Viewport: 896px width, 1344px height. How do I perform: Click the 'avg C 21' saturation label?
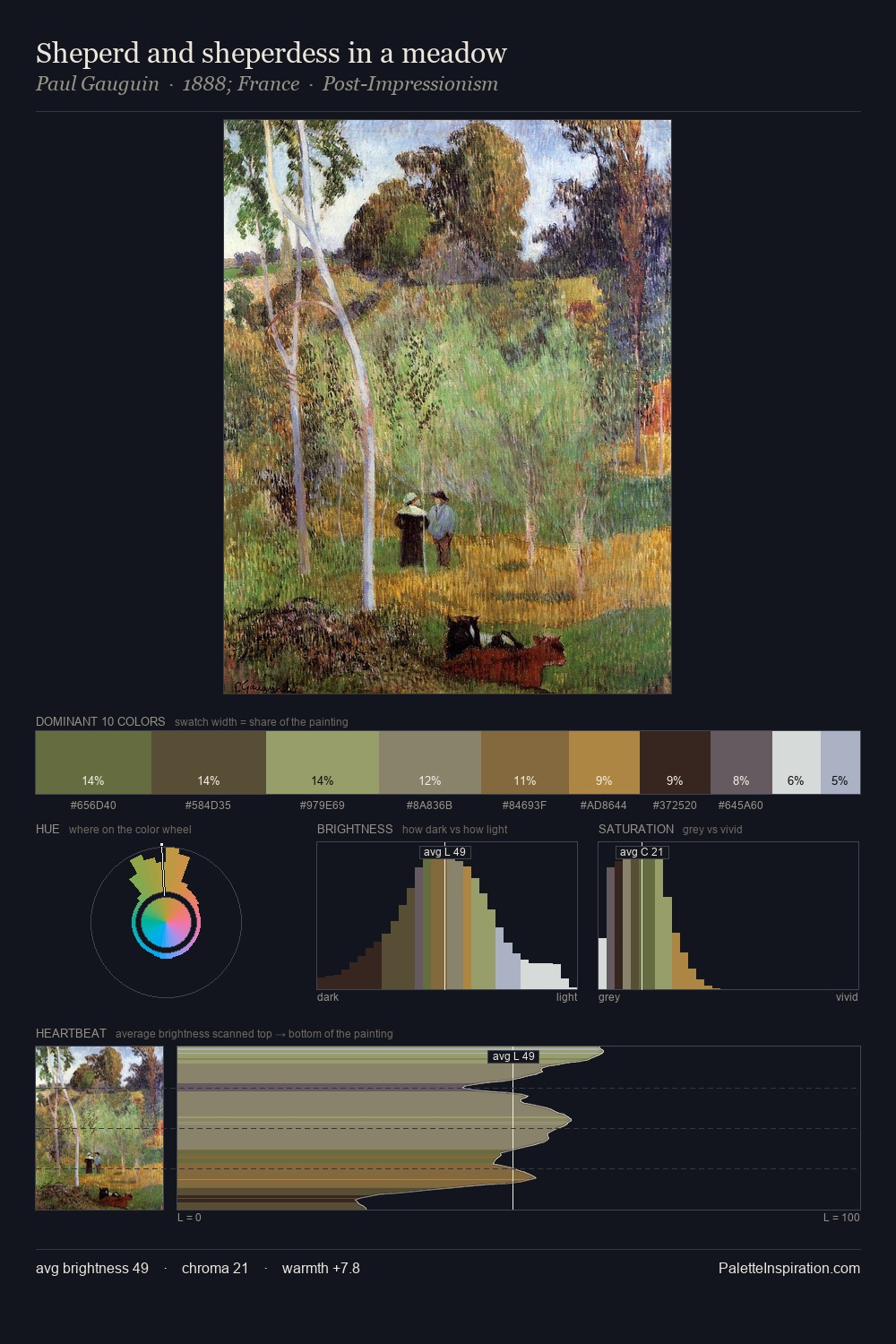(x=642, y=852)
